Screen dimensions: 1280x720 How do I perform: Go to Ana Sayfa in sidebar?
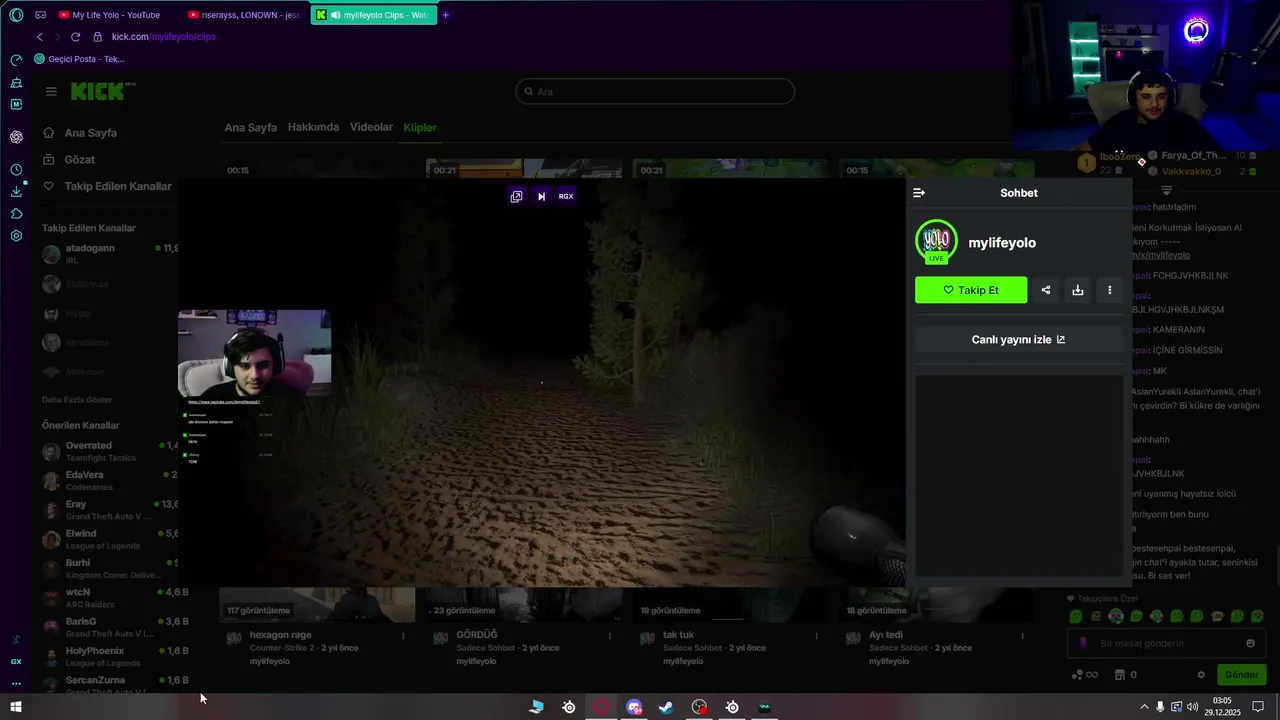click(80, 133)
